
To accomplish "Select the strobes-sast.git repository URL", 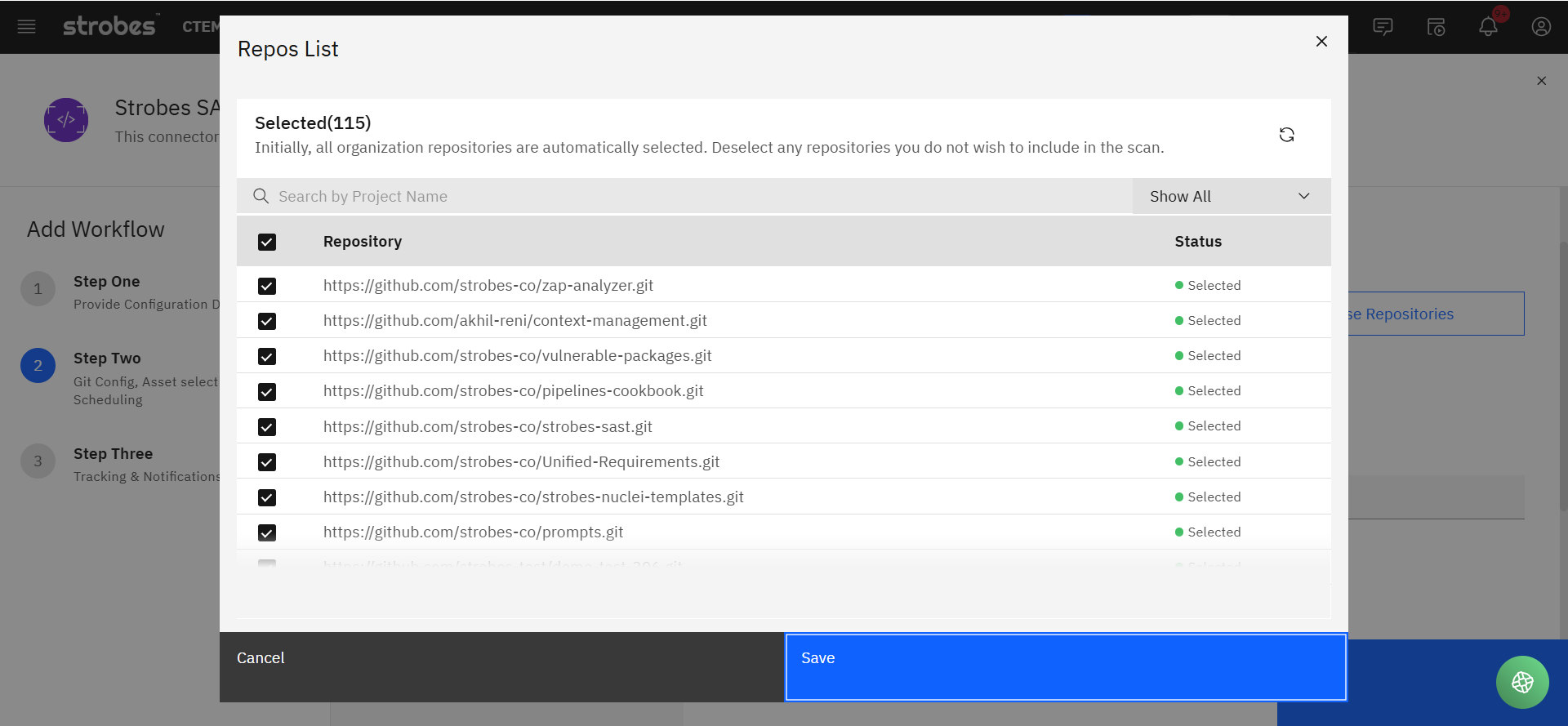I will coord(488,426).
